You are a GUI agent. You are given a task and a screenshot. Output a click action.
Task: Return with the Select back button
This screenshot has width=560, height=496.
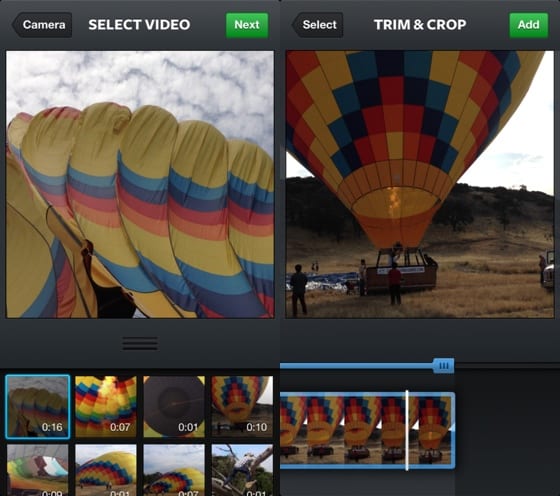pos(318,25)
